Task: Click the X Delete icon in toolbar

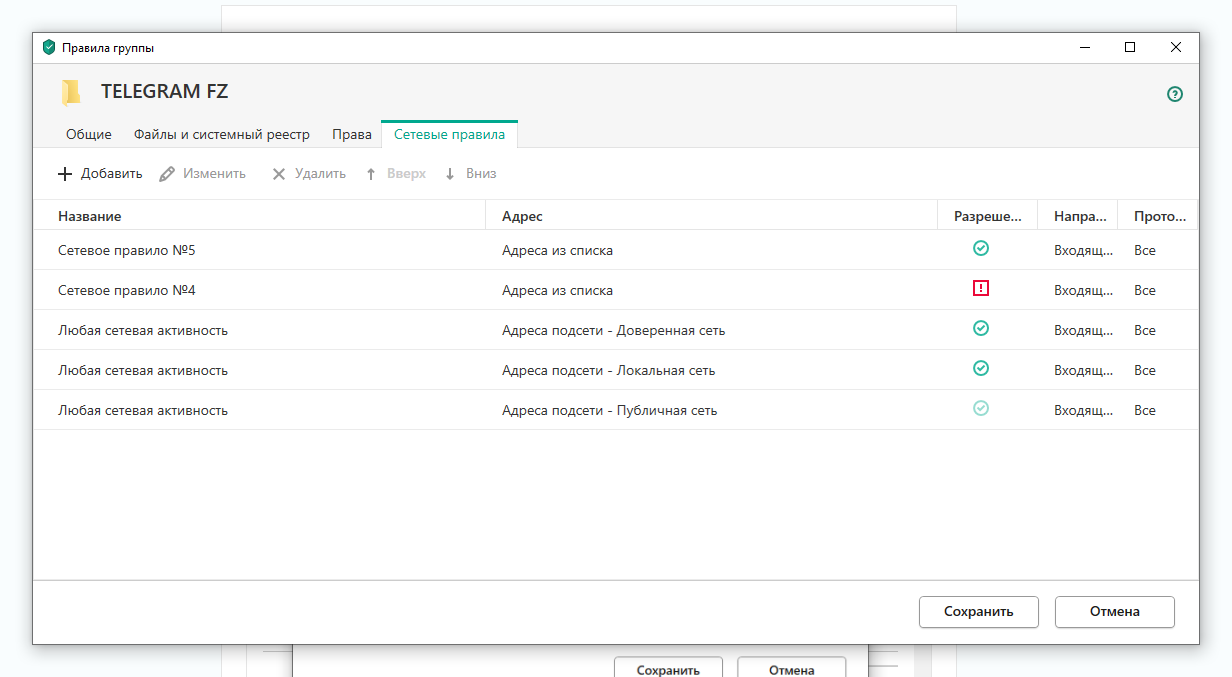Action: click(279, 174)
